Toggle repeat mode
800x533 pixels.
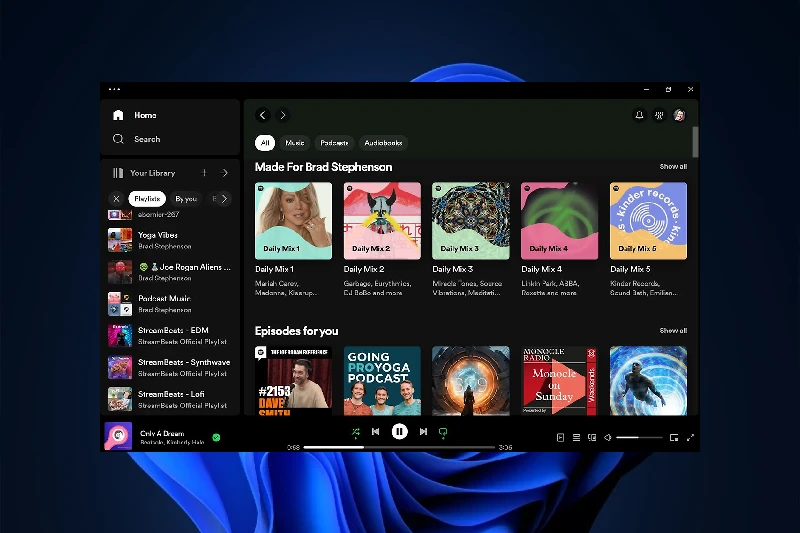pyautogui.click(x=443, y=433)
